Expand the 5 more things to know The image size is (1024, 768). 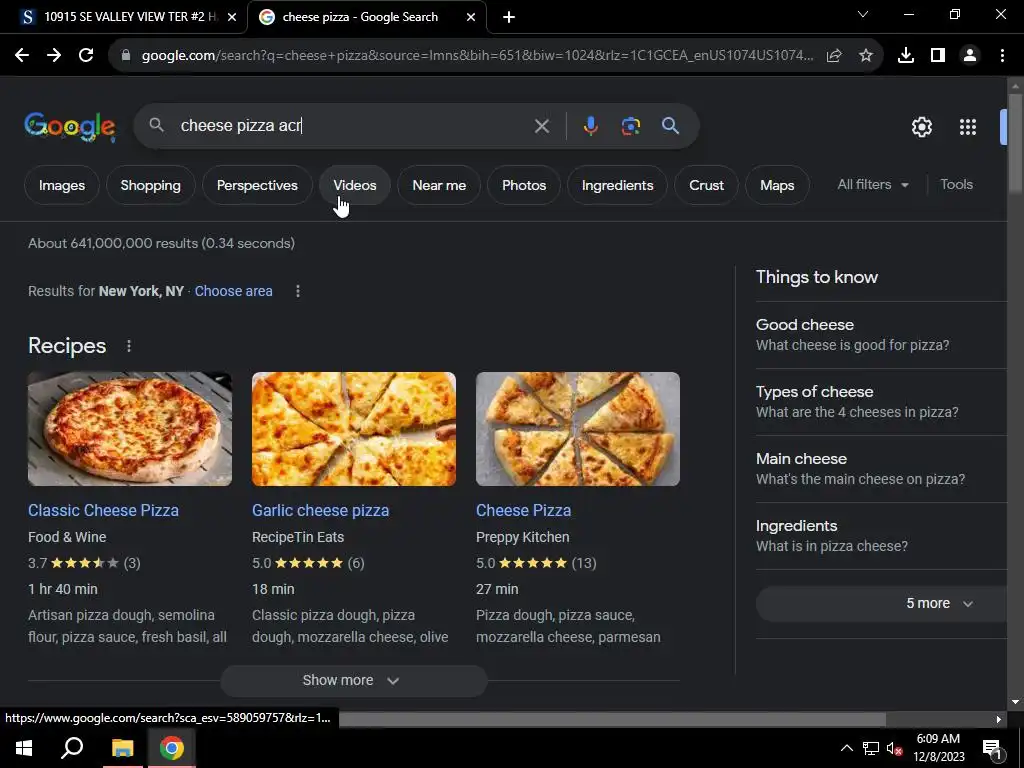pos(882,603)
